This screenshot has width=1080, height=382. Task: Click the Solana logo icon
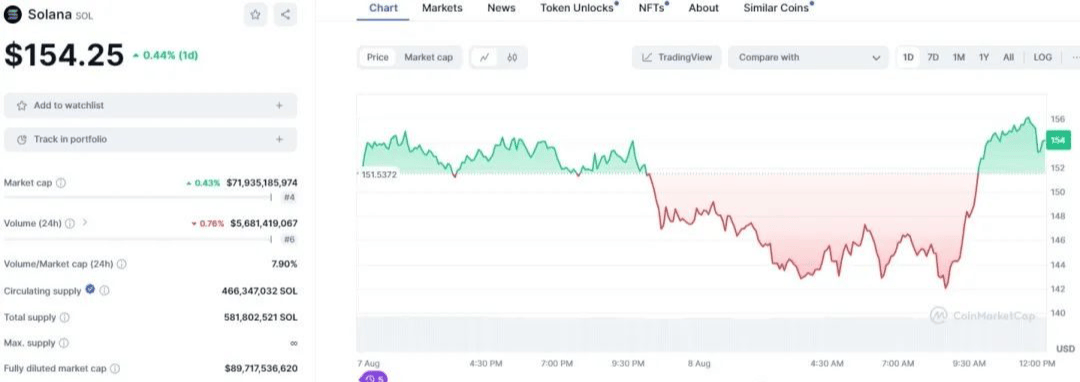[x=13, y=14]
